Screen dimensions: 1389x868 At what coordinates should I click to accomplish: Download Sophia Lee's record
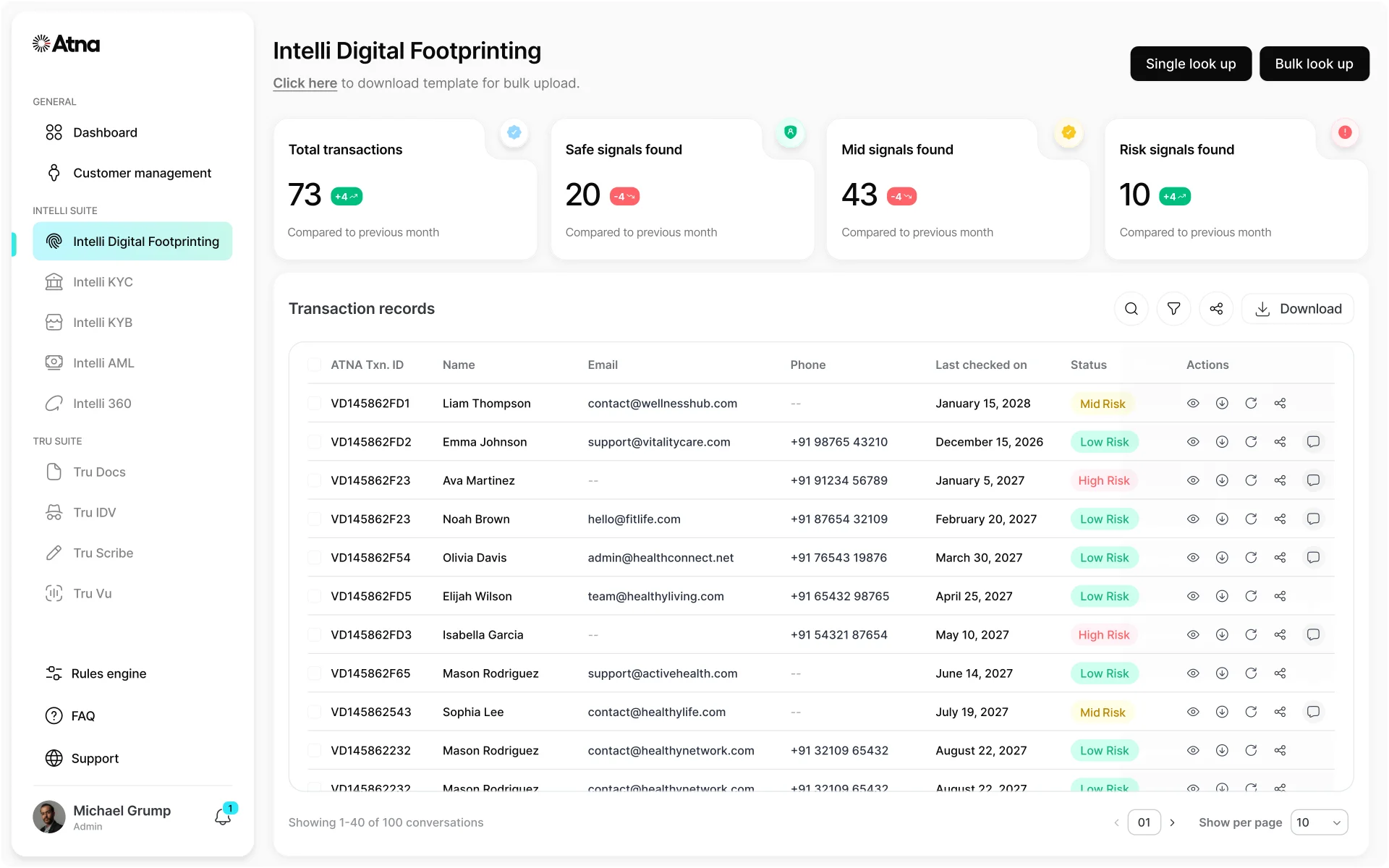[1222, 712]
